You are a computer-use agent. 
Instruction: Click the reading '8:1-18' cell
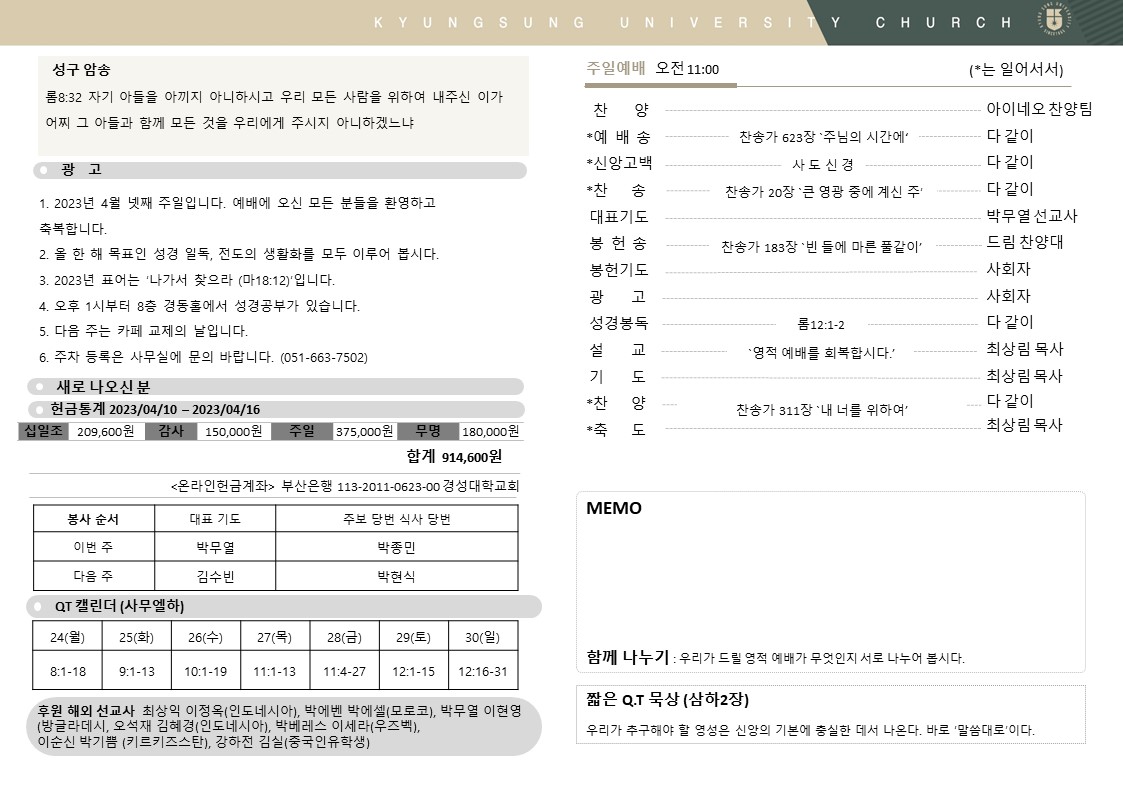[67, 672]
